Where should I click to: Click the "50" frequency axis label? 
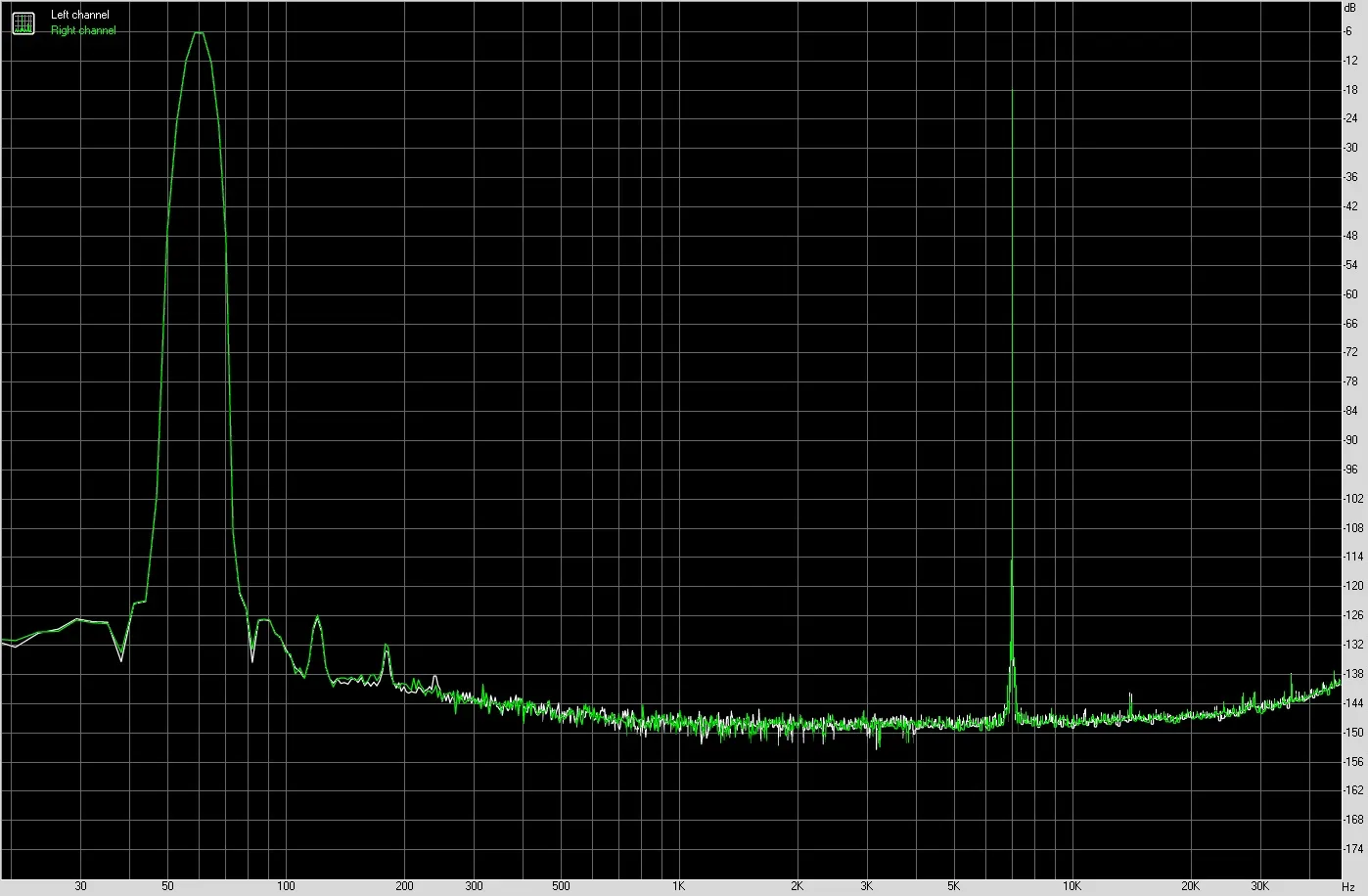[x=168, y=886]
